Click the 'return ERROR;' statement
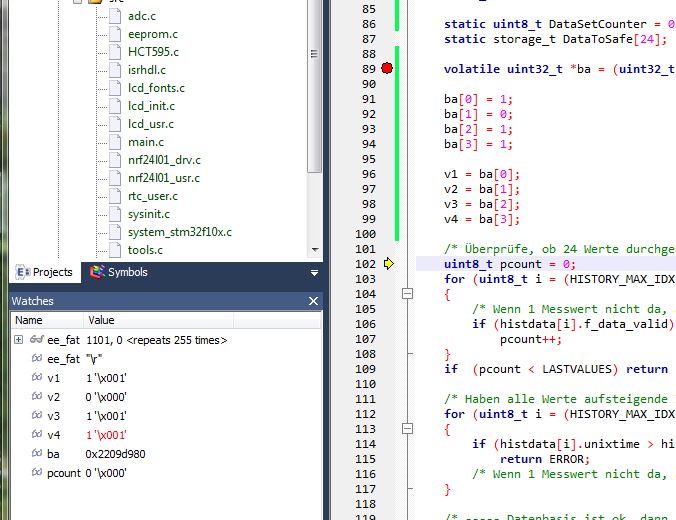676x520 pixels. coord(545,459)
